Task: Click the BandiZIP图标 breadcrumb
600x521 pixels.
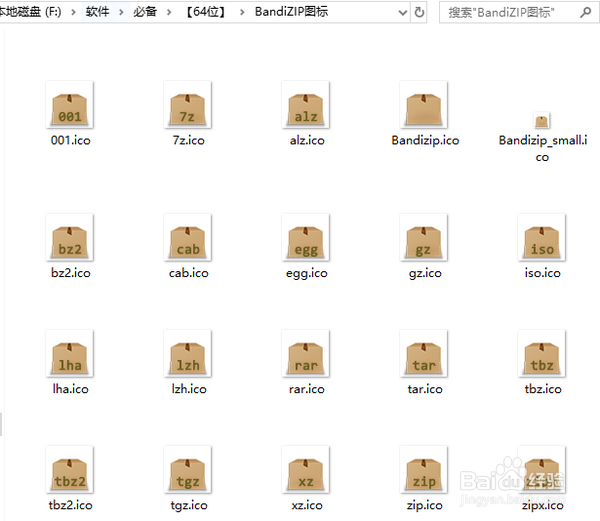Action: click(x=292, y=12)
